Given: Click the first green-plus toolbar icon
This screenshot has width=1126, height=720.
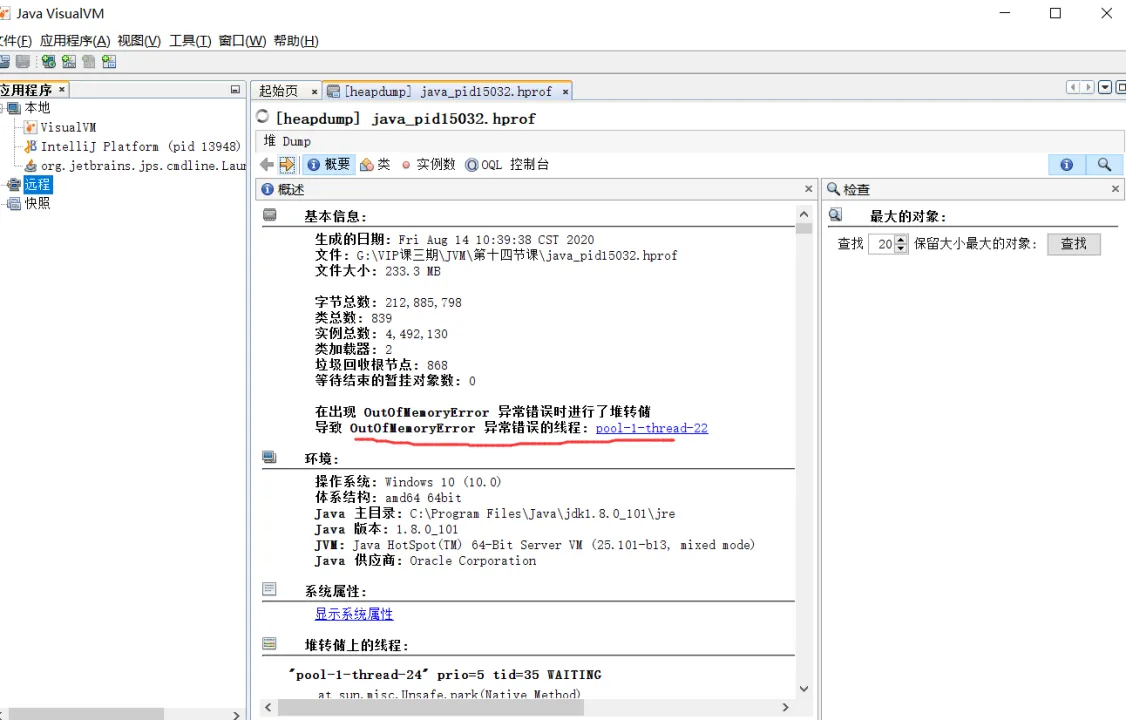Looking at the screenshot, I should pyautogui.click(x=48, y=62).
